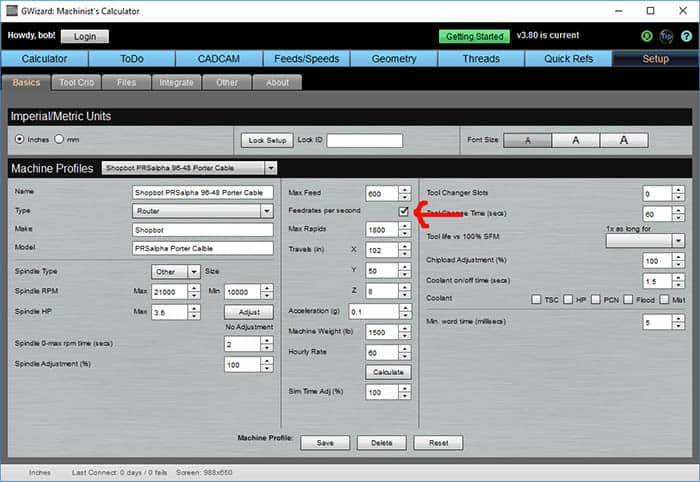The width and height of the screenshot is (700, 482).
Task: Click the Lock Setup button
Action: (x=267, y=140)
